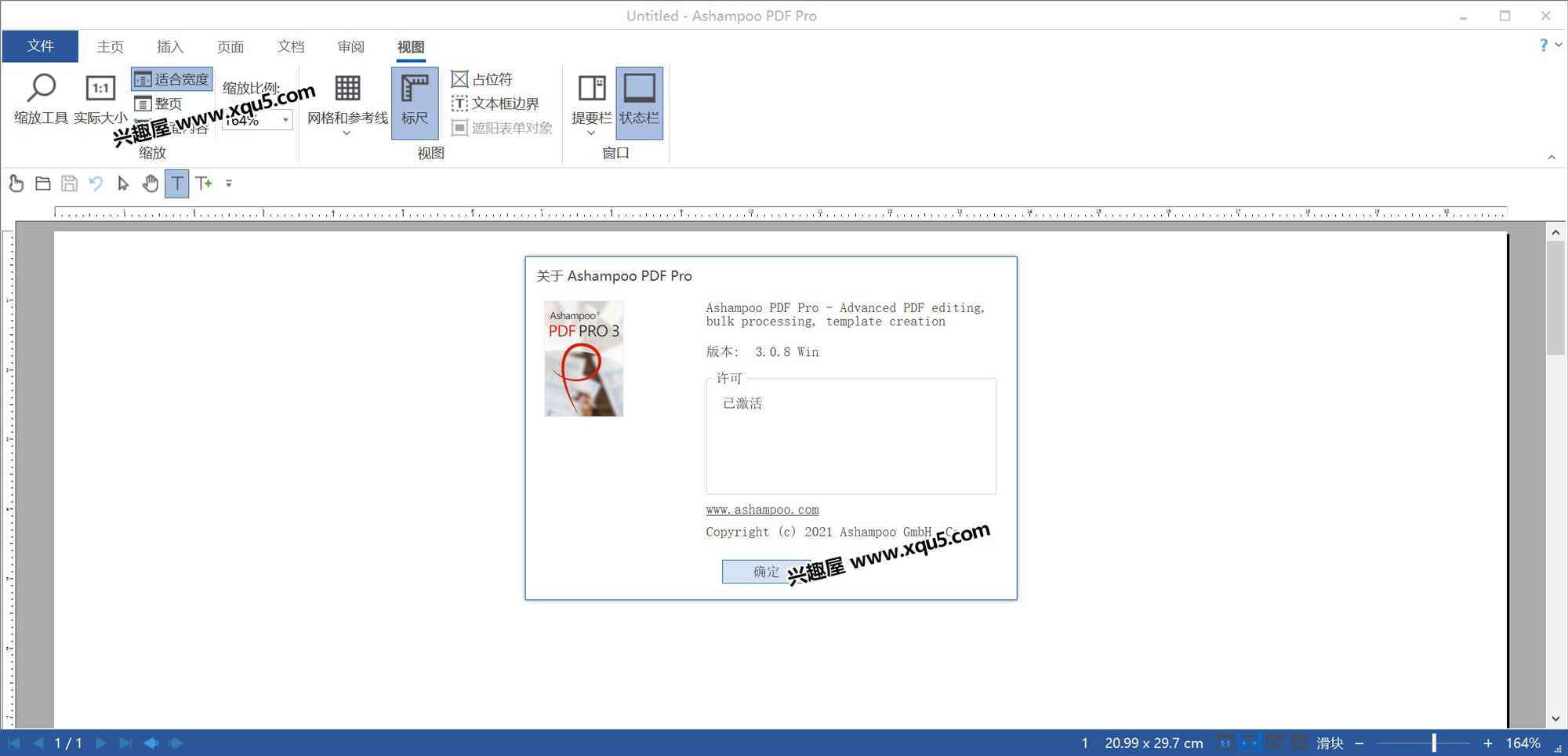The height and width of the screenshot is (756, 1568).
Task: Click the zoom out minus button
Action: [x=1359, y=743]
